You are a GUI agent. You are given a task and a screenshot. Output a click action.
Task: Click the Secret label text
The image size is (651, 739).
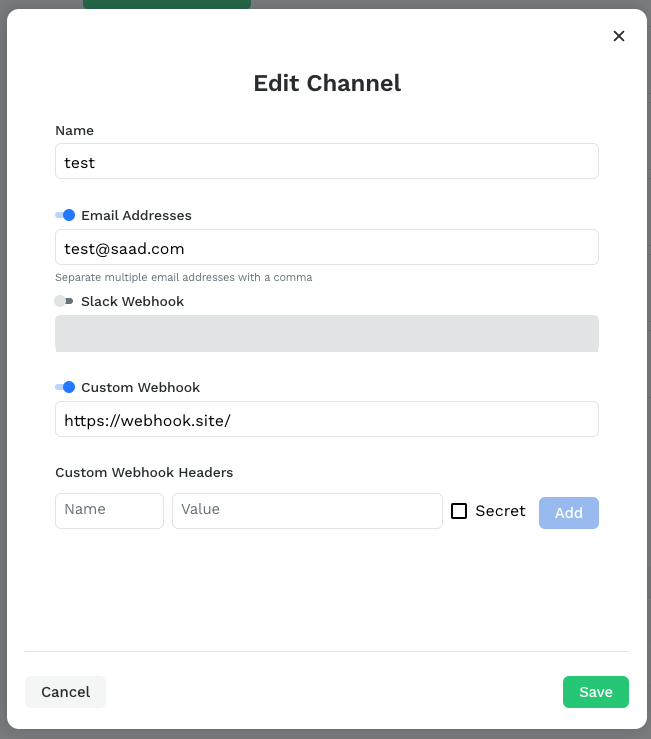point(500,511)
